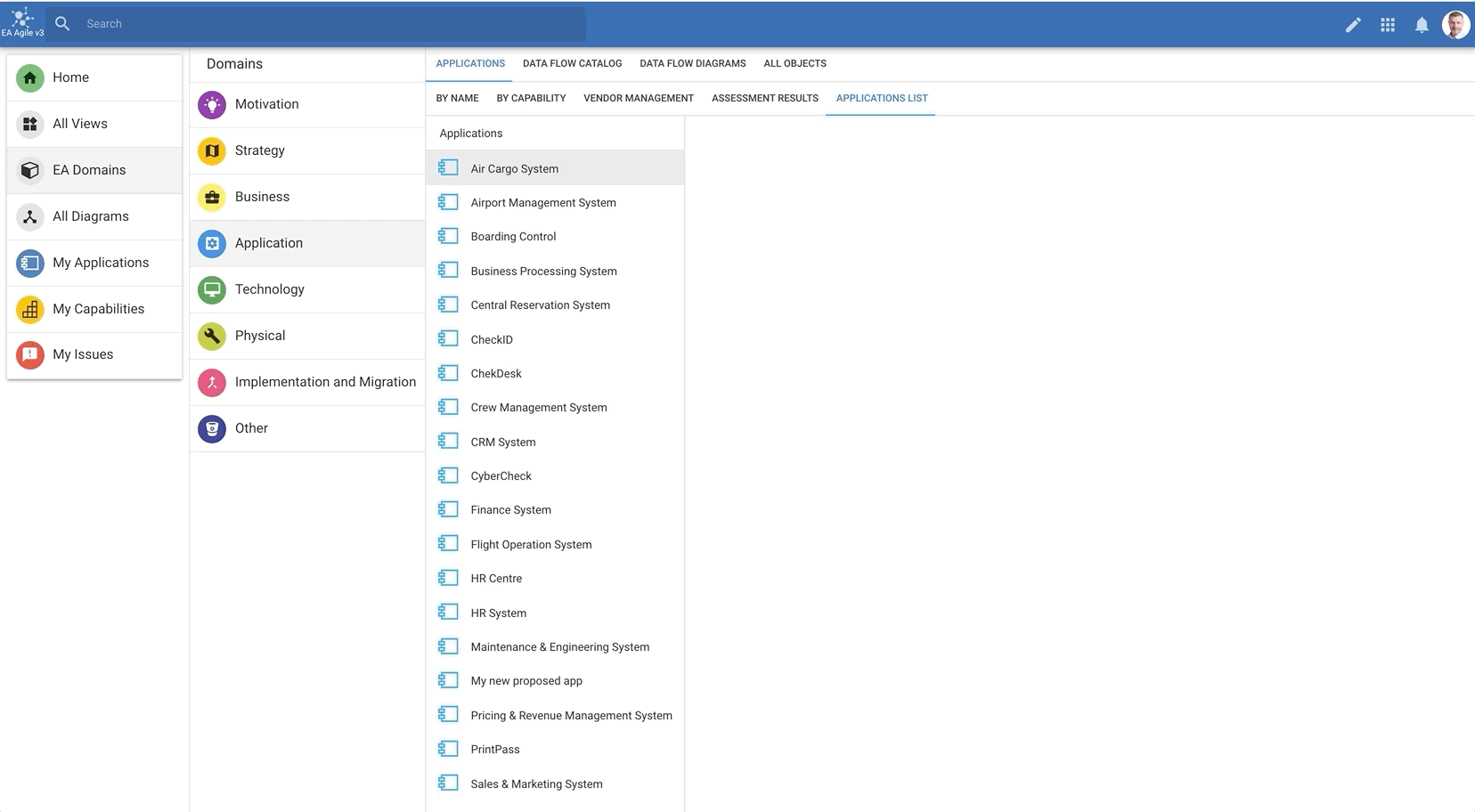The height and width of the screenshot is (812, 1475).
Task: Open the apps grid menu icon
Action: 1387,25
